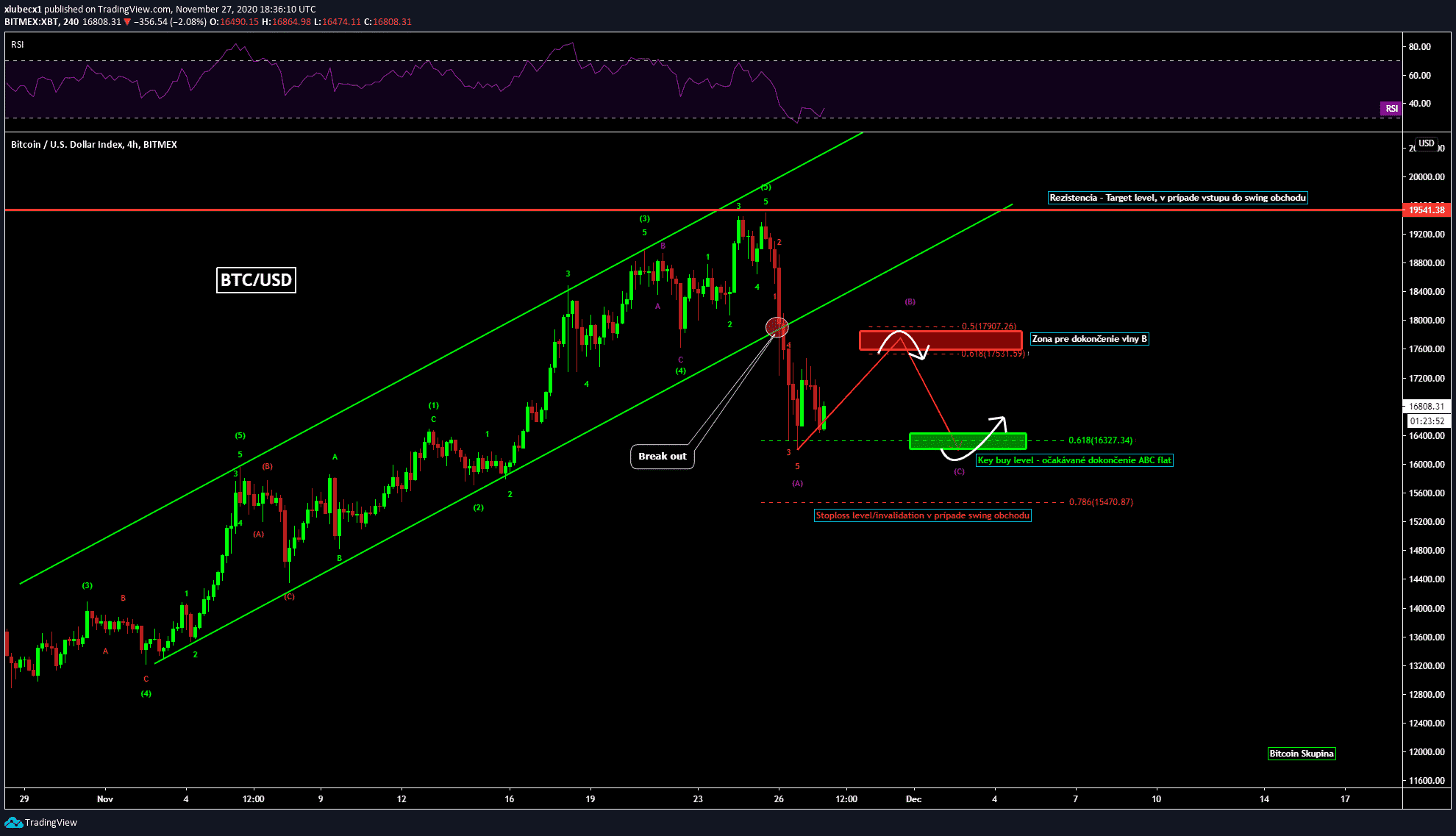Click the current price label 16808.31

[x=1426, y=406]
